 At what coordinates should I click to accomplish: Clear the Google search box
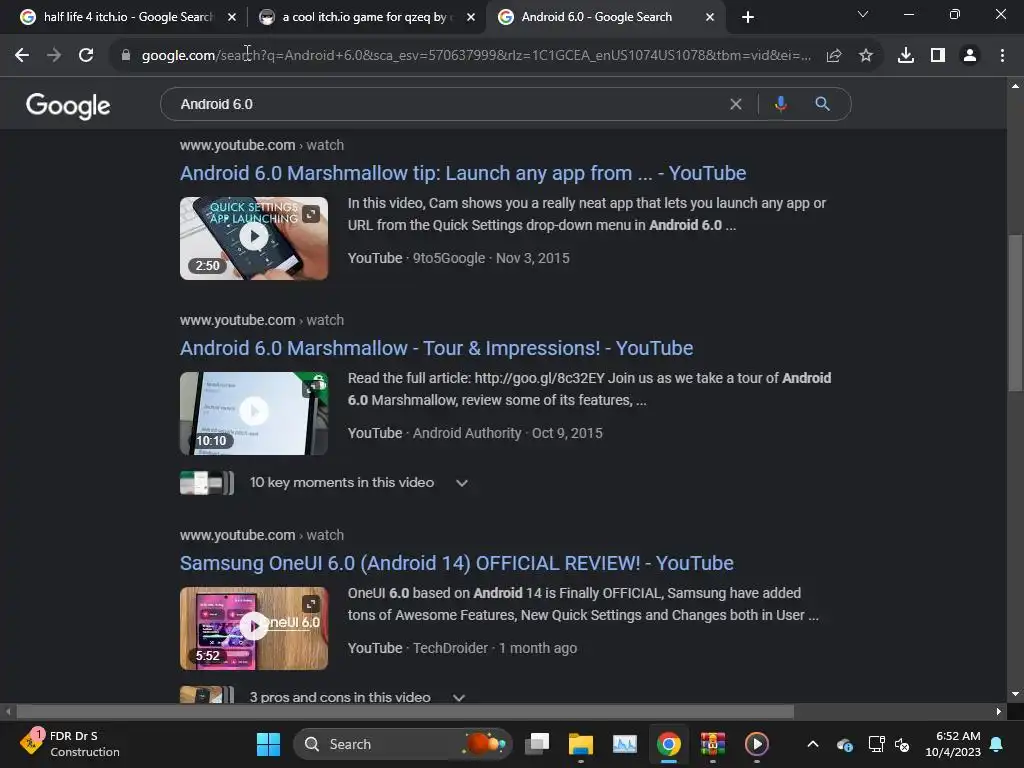pyautogui.click(x=736, y=104)
